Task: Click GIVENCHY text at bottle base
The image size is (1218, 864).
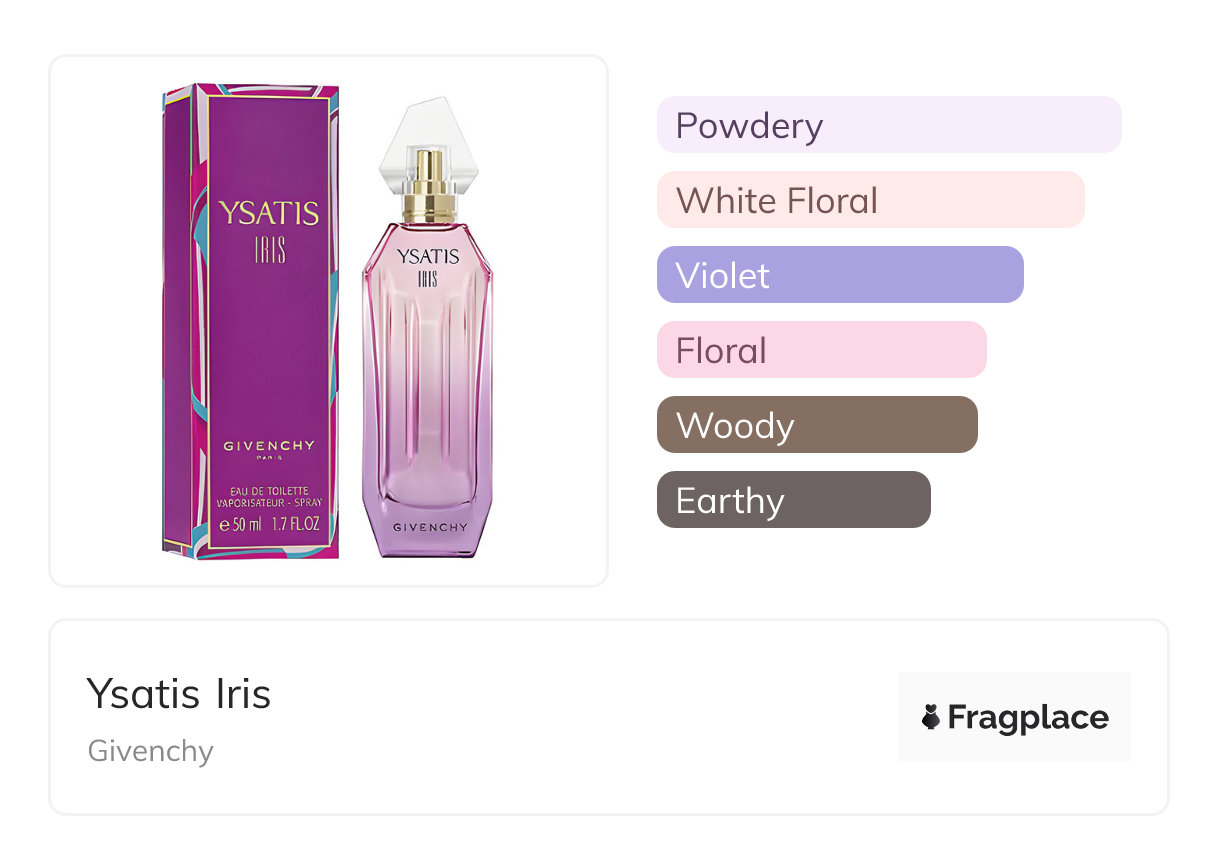Action: pos(429,527)
